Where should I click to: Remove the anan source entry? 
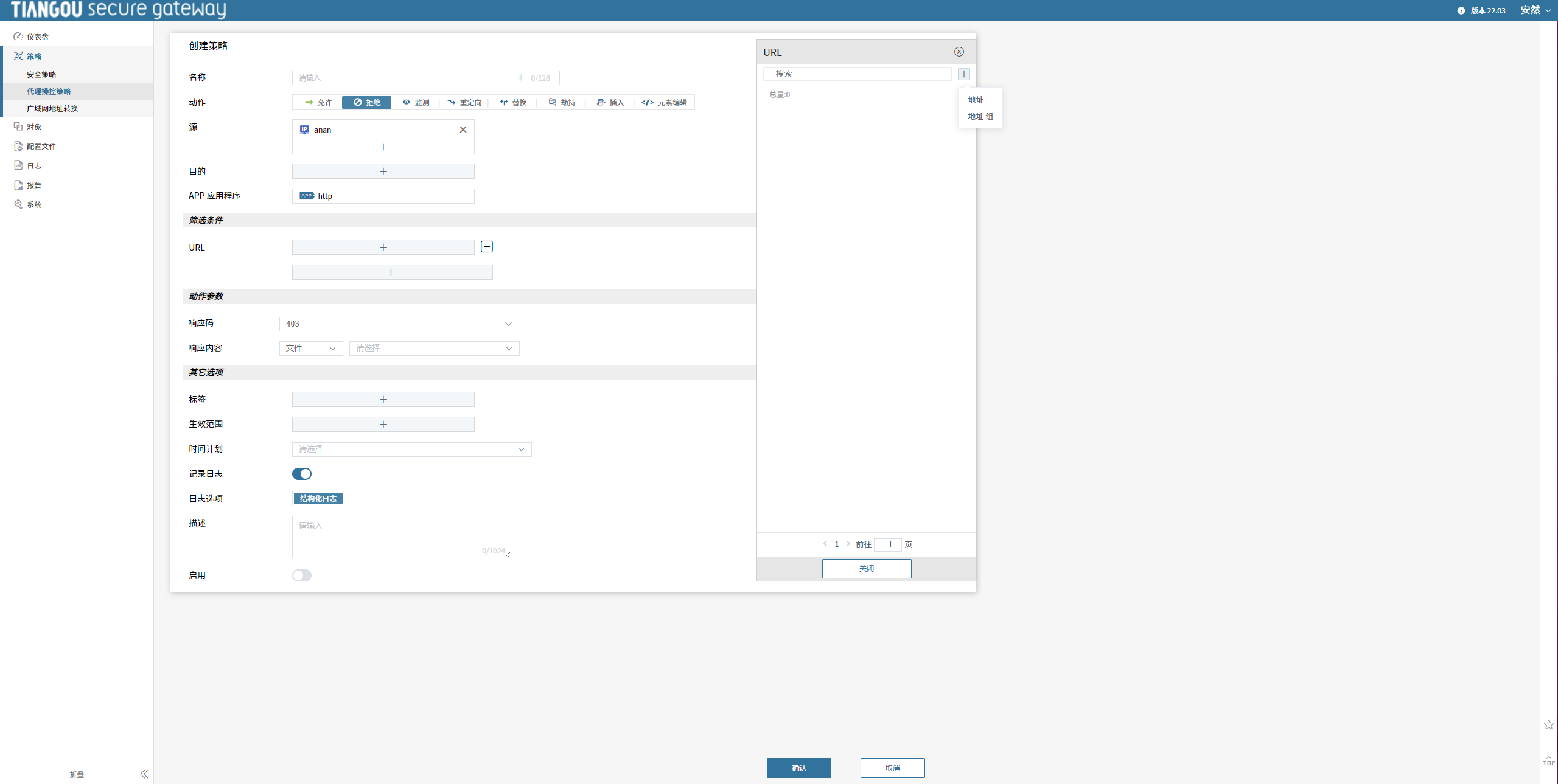(463, 130)
